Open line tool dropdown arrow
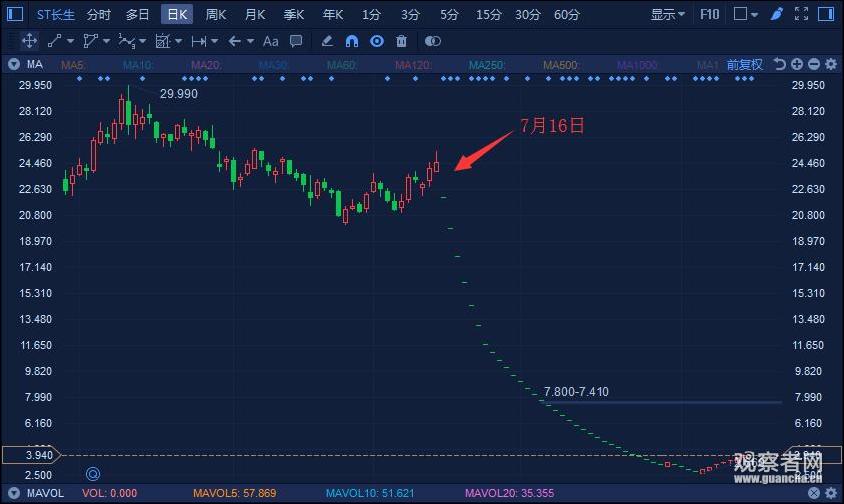Viewport: 844px width, 504px height. pyautogui.click(x=71, y=41)
